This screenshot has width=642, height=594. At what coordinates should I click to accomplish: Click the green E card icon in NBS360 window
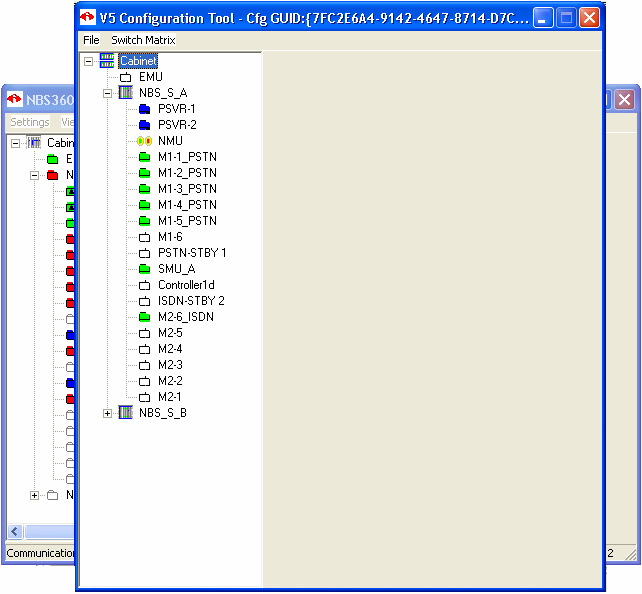tap(52, 159)
